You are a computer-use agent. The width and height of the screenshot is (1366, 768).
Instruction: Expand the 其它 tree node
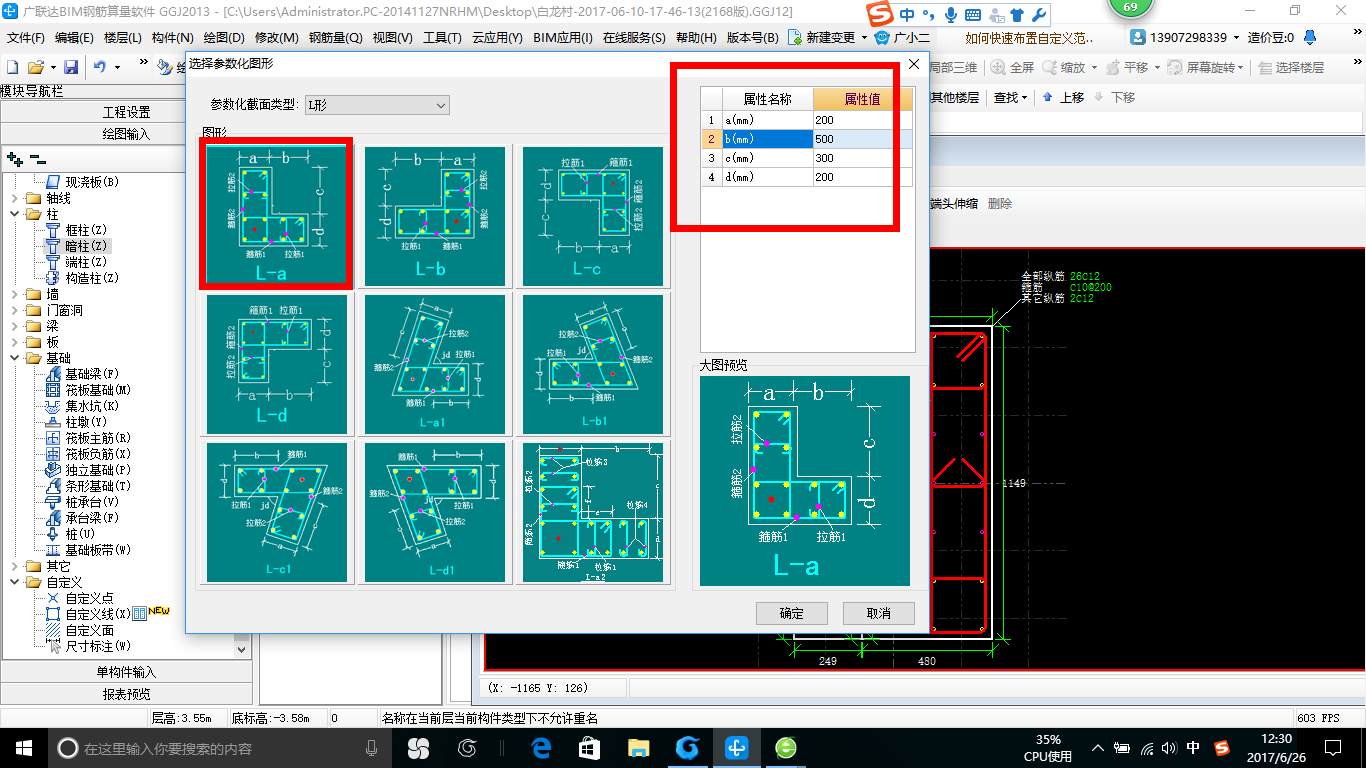click(14, 566)
